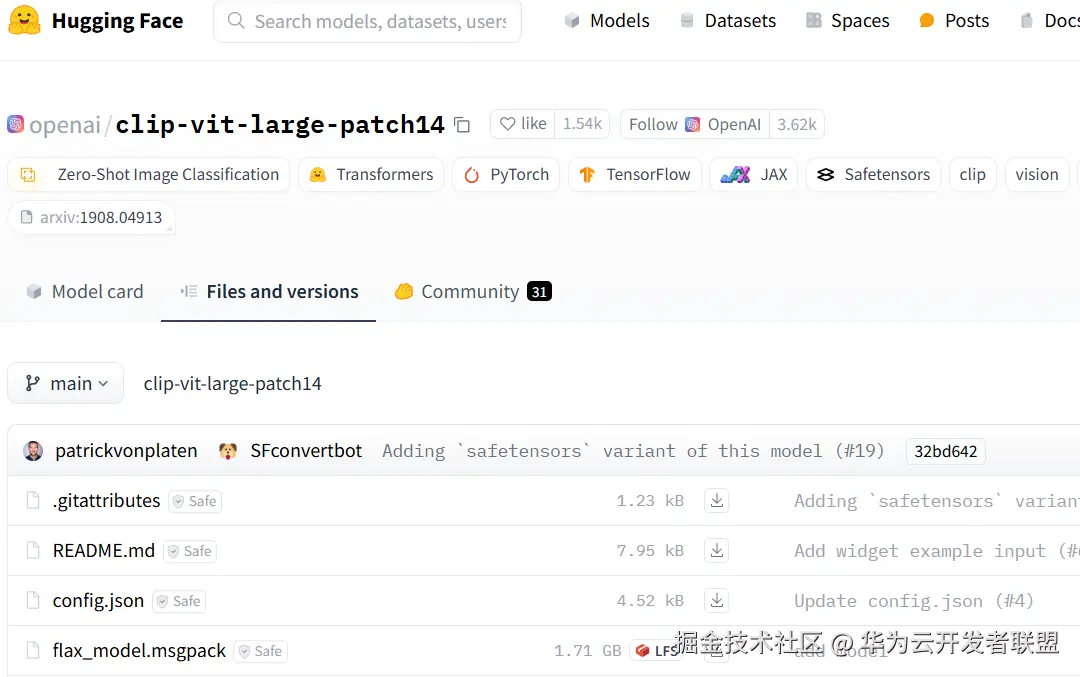Open the latest commit message about safetensors variant
This screenshot has width=1080, height=677.
pos(633,451)
